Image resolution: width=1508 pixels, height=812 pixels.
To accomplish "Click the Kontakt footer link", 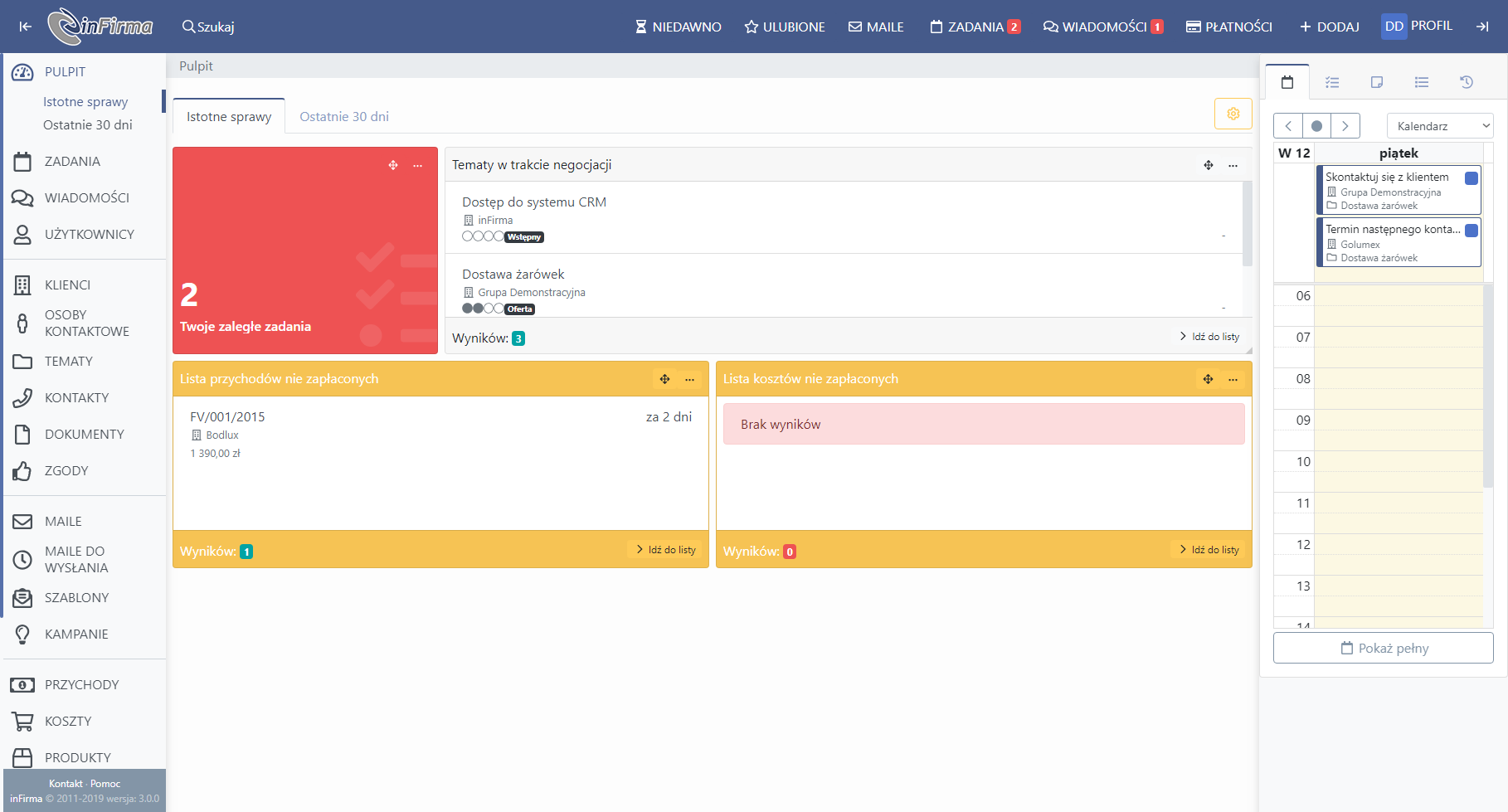I will click(66, 784).
